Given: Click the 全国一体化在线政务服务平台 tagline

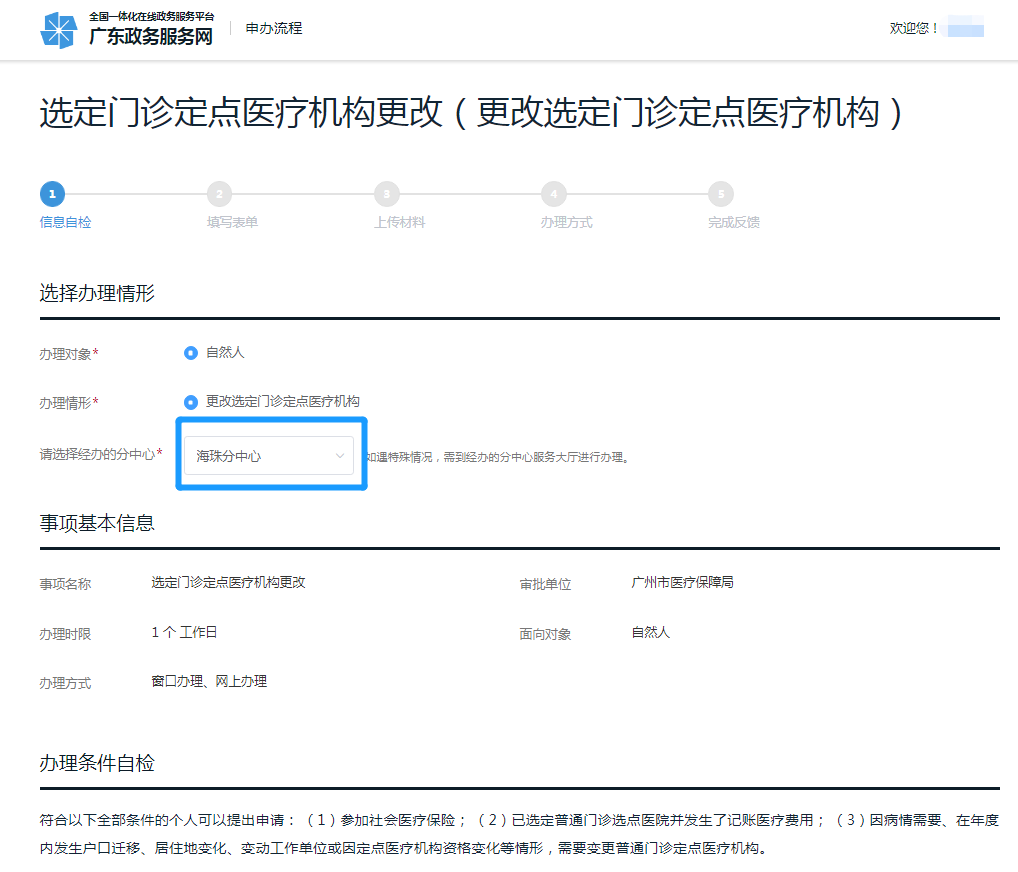Looking at the screenshot, I should [x=152, y=16].
